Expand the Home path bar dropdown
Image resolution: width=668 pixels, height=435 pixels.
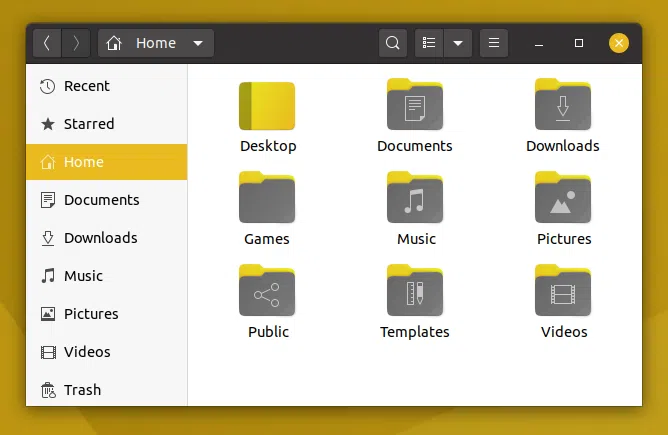(x=198, y=43)
